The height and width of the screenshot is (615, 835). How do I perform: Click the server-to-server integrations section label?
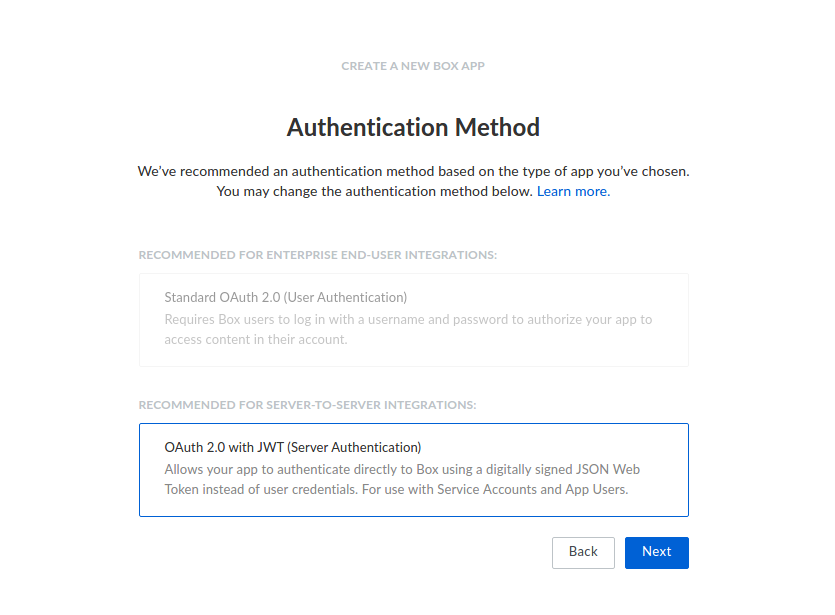pos(307,405)
